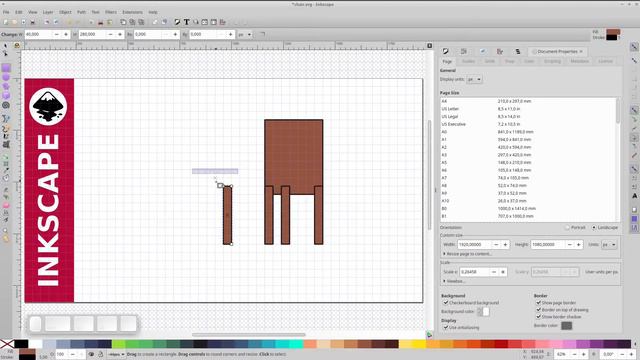Open the Path menu

point(81,12)
